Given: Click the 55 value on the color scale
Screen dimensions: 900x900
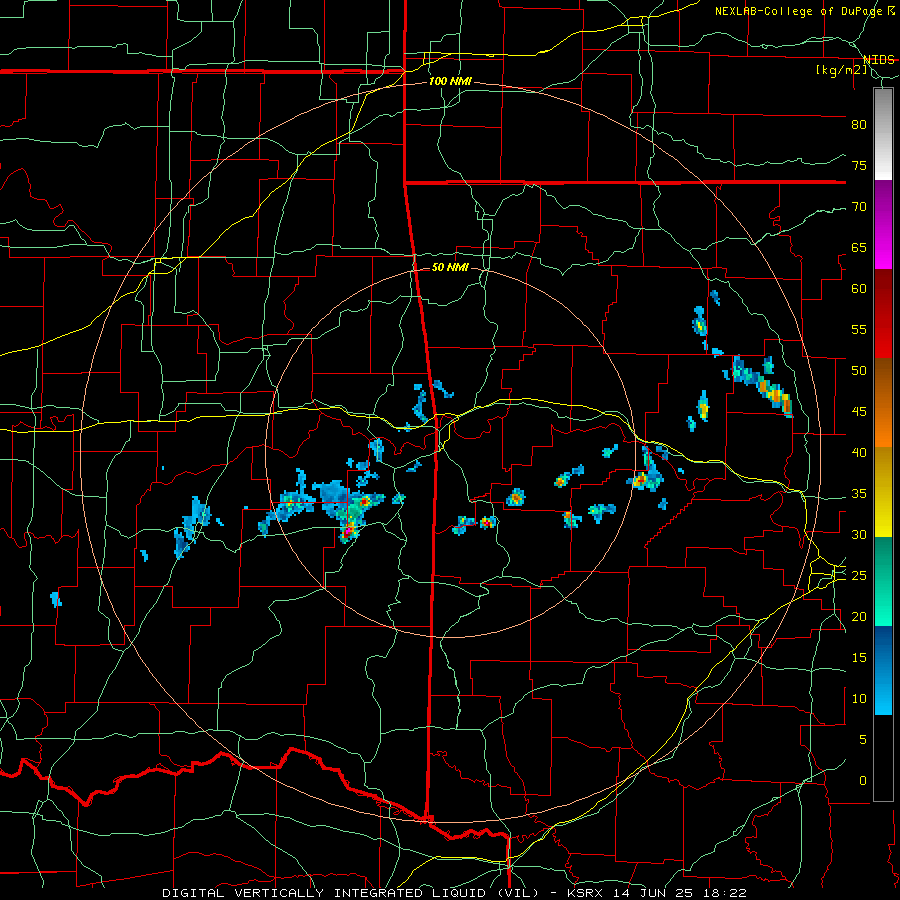Looking at the screenshot, I should (x=859, y=330).
